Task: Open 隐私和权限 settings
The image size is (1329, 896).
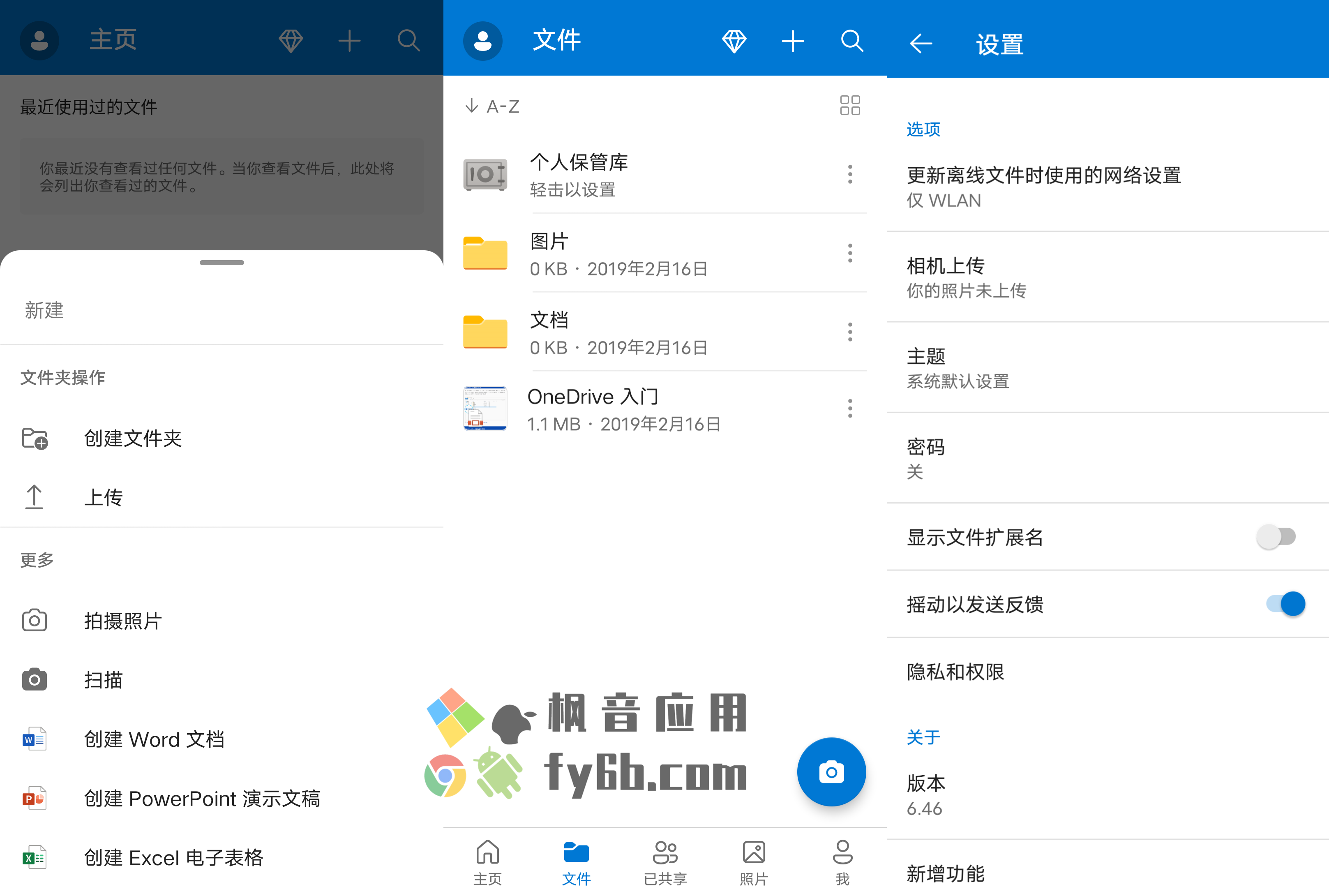Action: [1107, 672]
